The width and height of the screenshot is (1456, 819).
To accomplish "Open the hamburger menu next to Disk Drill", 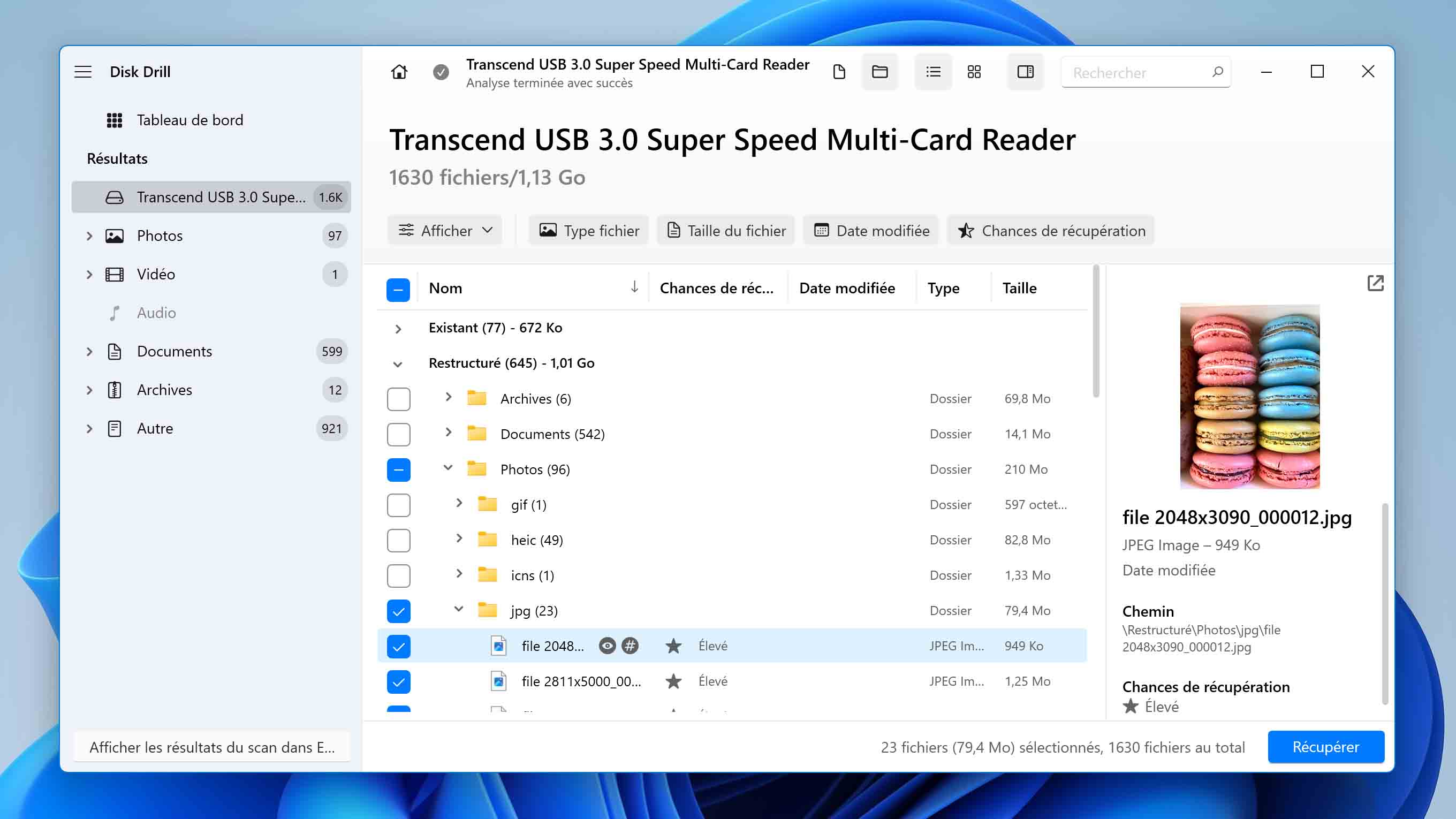I will (x=83, y=72).
